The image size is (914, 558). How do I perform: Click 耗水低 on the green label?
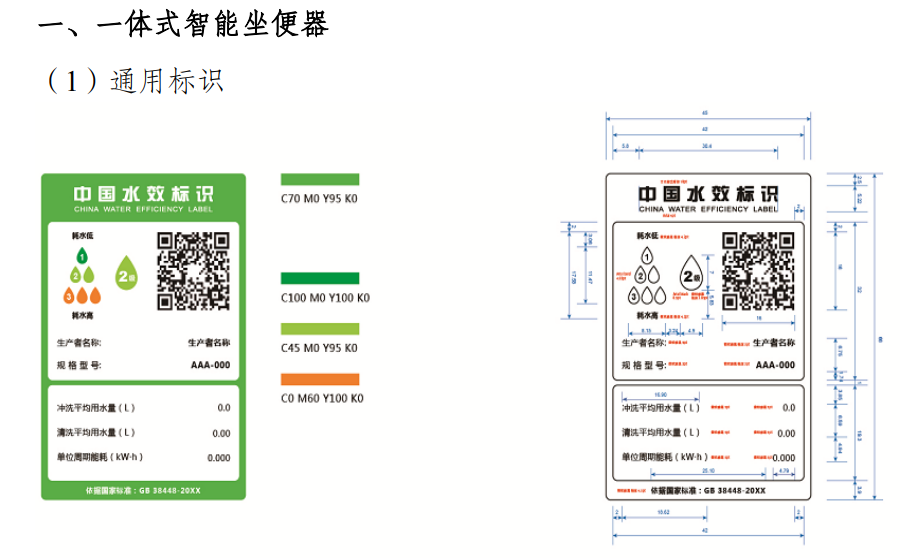coord(82,236)
